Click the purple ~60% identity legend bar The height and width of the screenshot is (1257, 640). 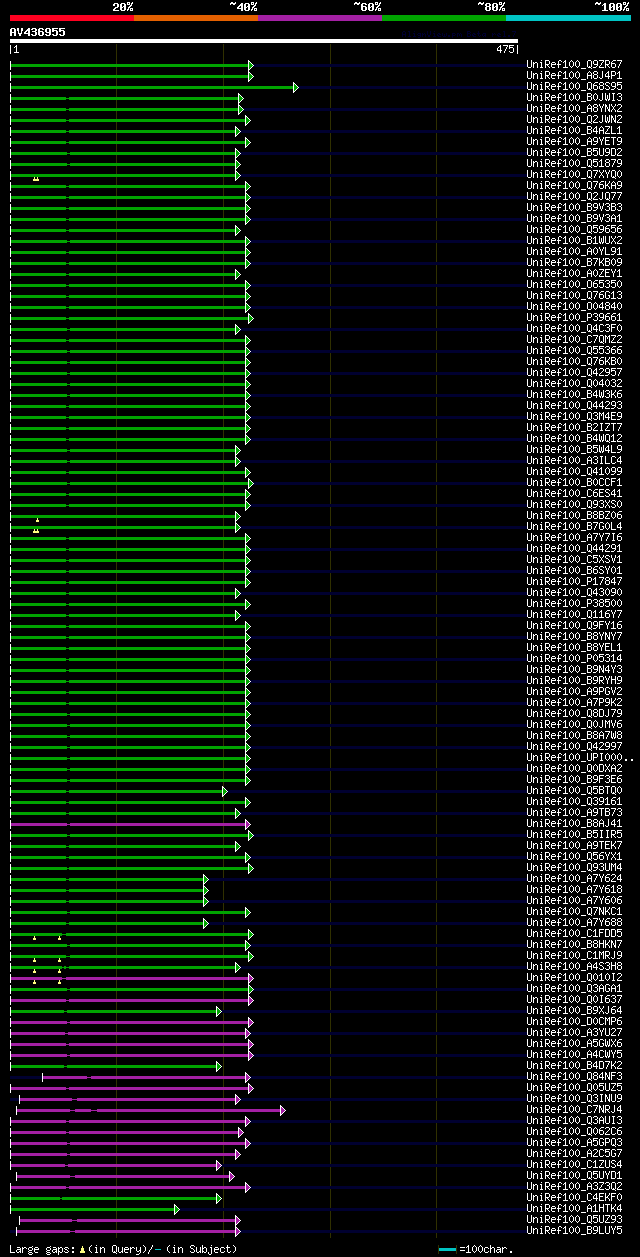click(319, 18)
